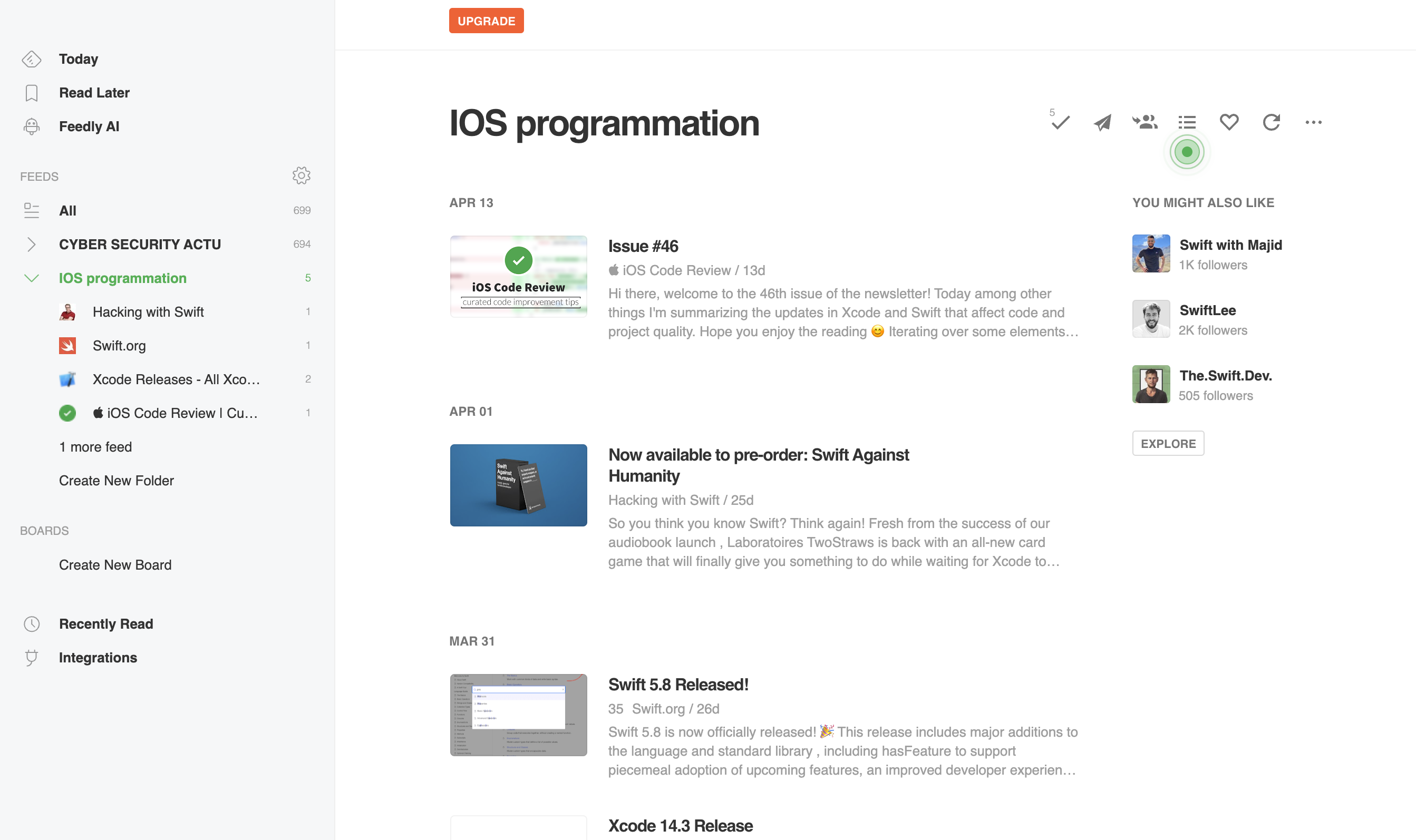
Task: Select IOS programmation folder name
Action: coord(123,278)
